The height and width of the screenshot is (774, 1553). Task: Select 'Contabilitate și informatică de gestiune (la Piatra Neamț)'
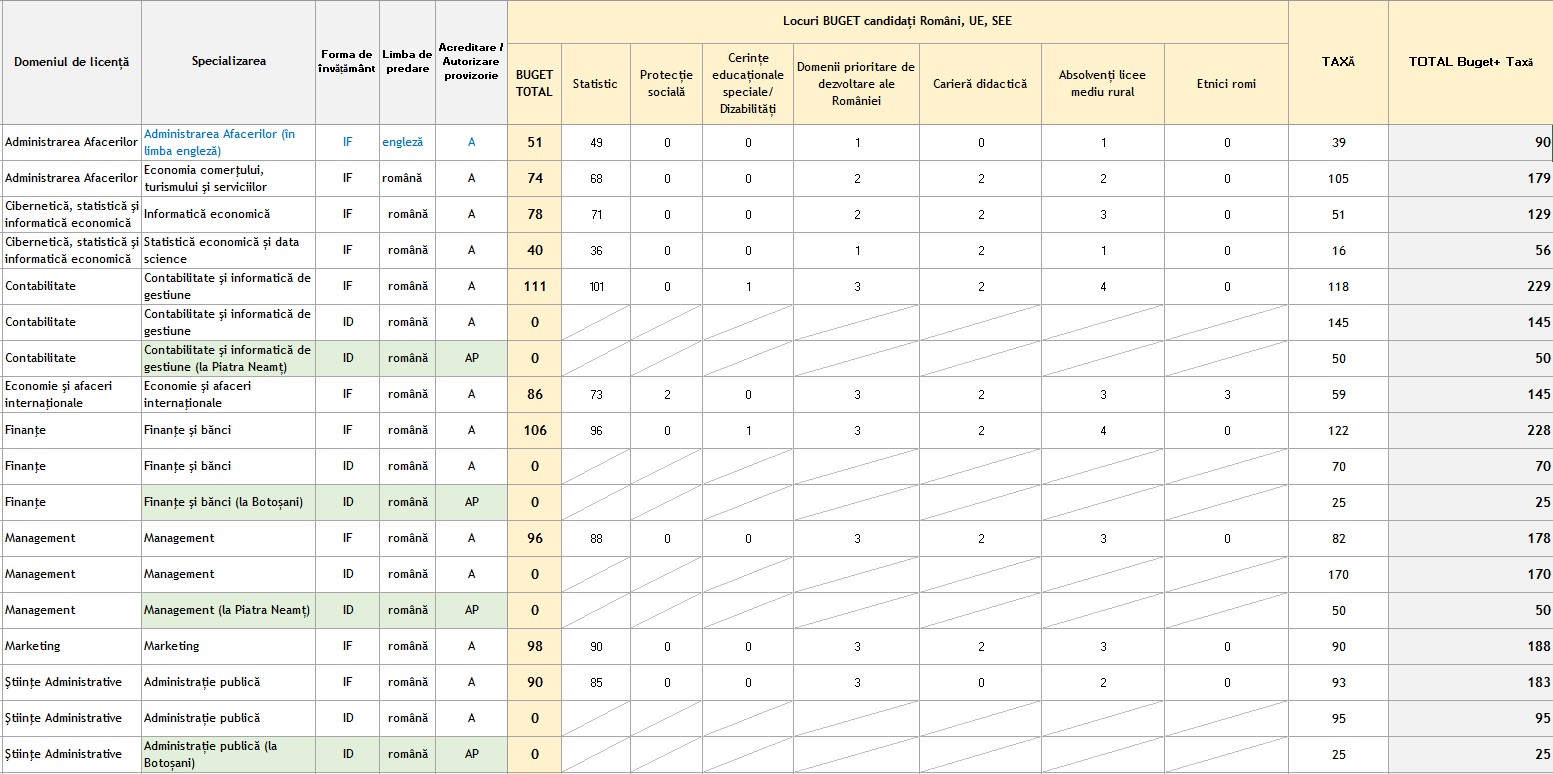tap(229, 358)
